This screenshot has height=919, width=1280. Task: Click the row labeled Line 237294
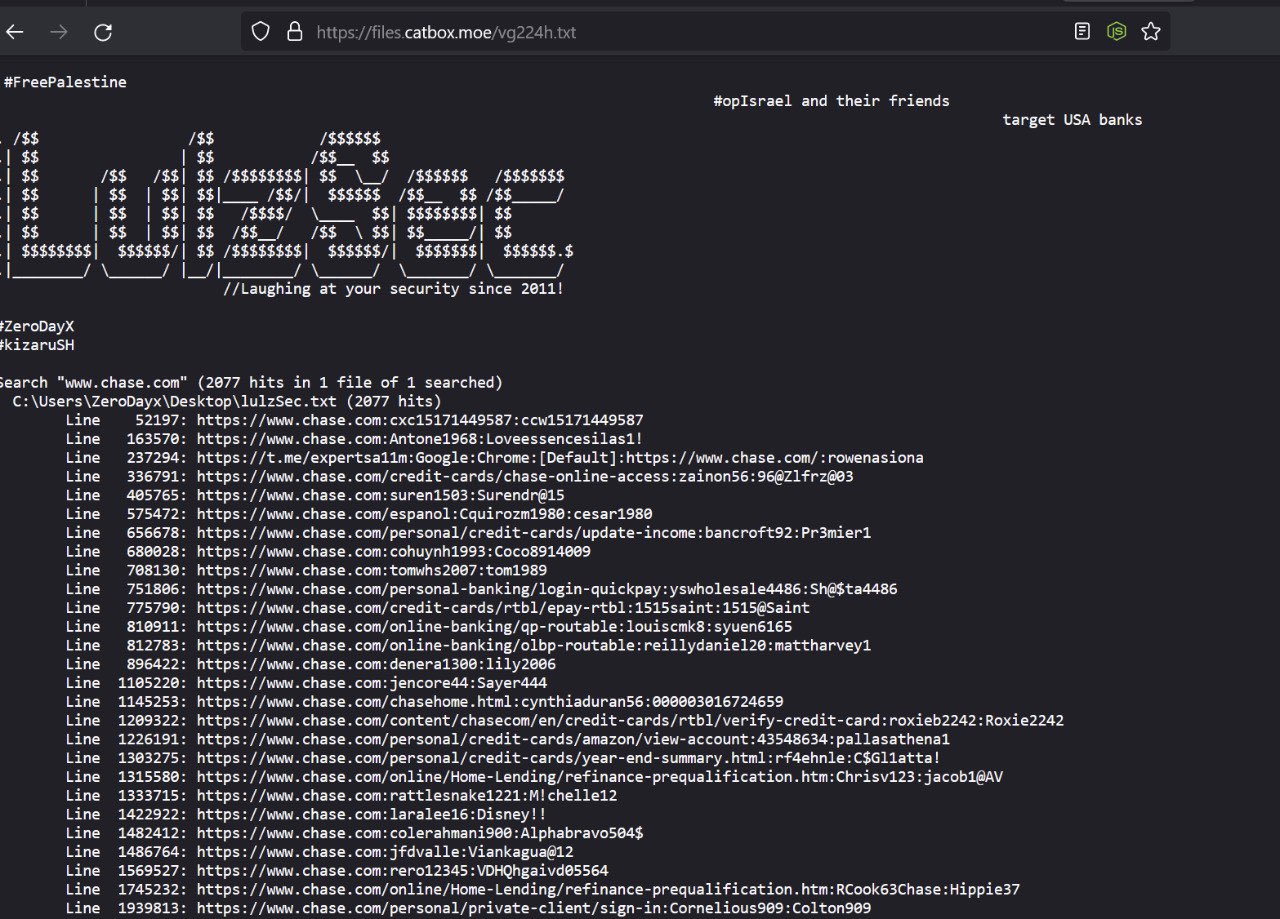click(x=494, y=458)
